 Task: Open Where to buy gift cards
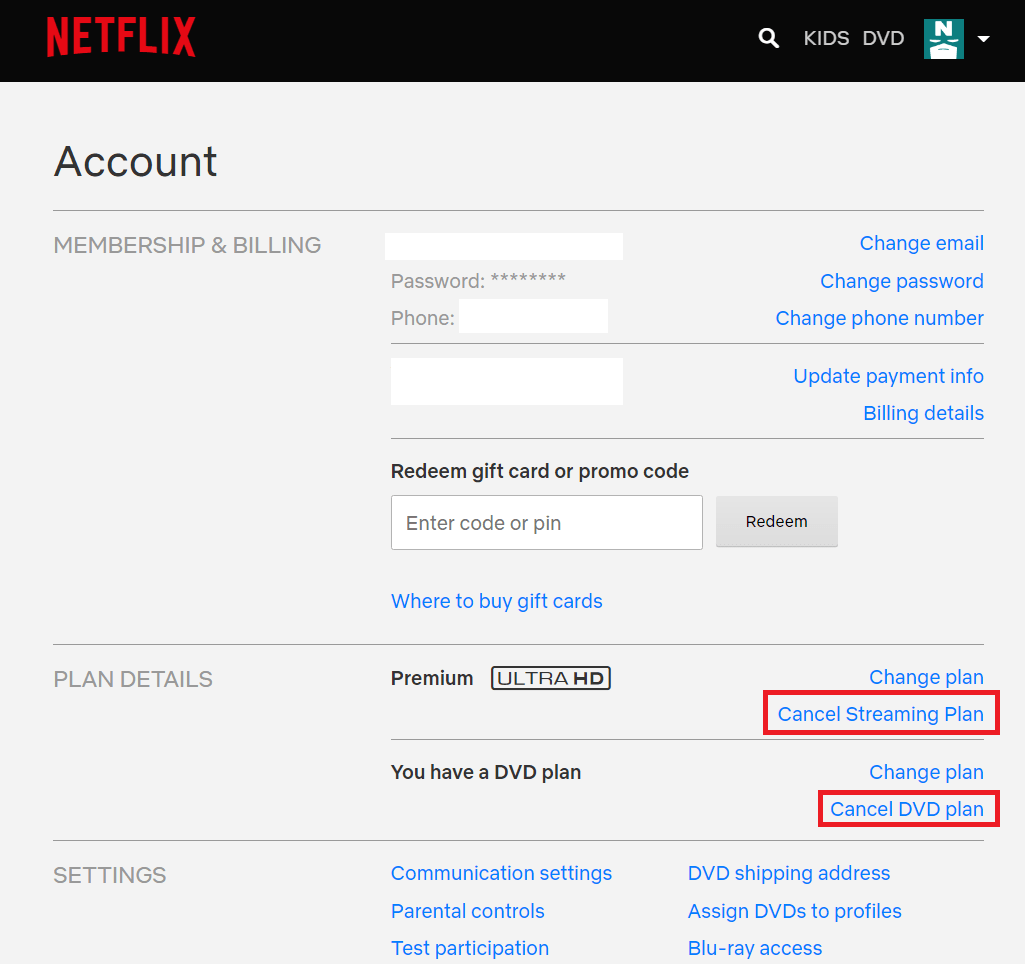click(496, 601)
